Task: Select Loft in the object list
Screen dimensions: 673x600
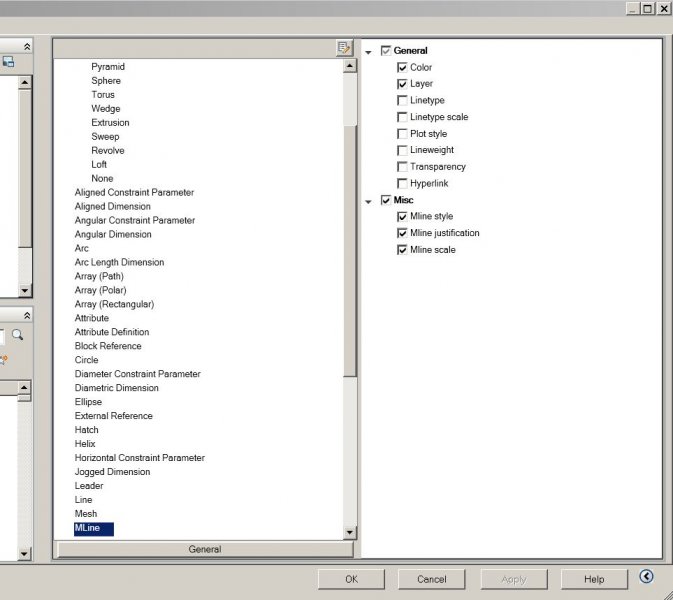Action: tap(99, 164)
